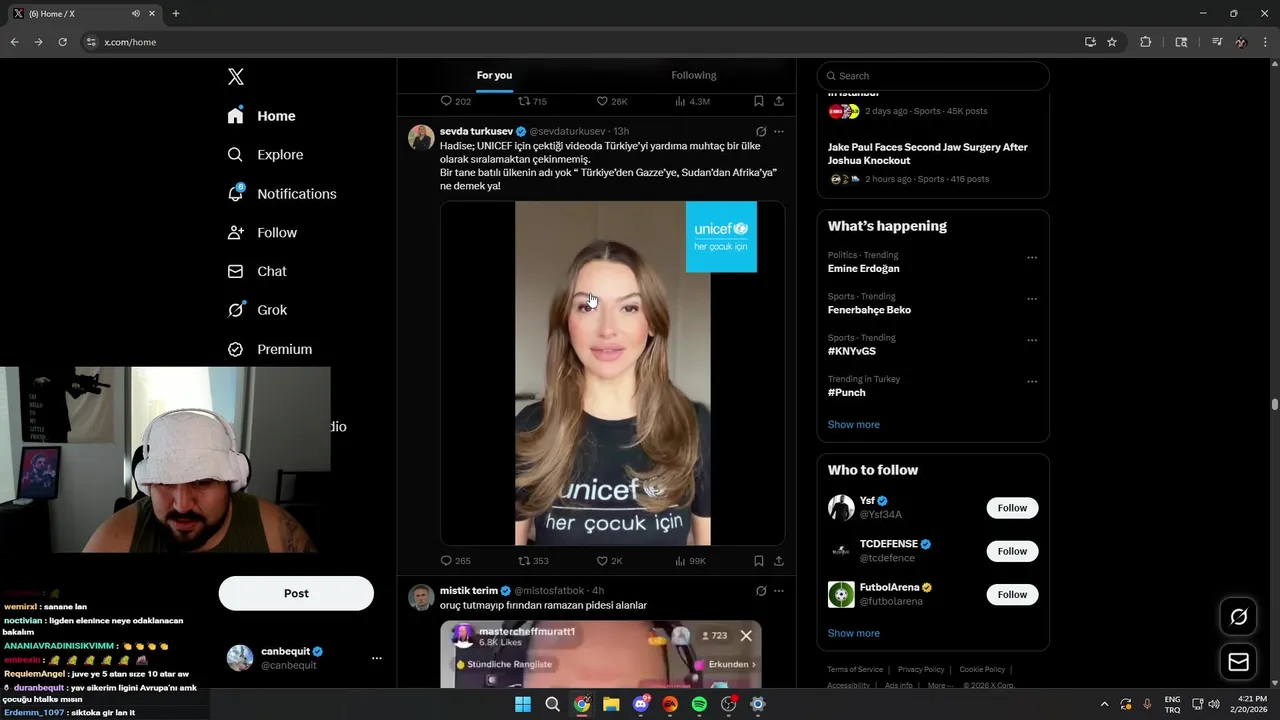Open Spotify from the taskbar

tap(699, 704)
